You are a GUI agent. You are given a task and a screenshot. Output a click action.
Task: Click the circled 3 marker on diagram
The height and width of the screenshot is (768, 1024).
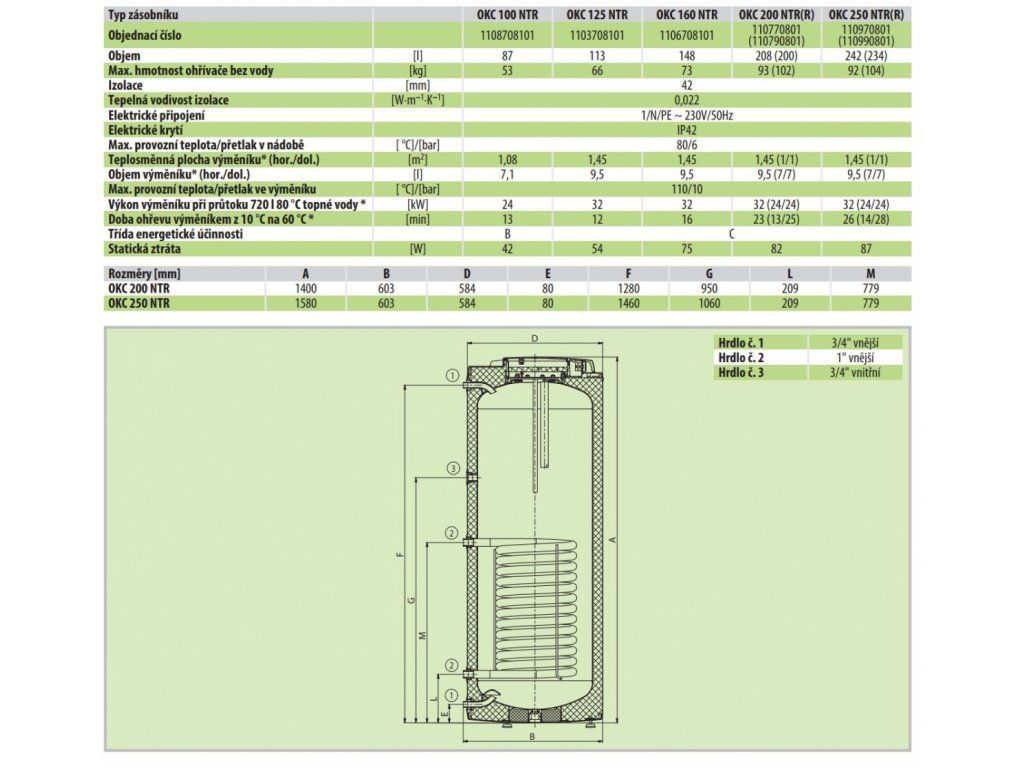(x=453, y=468)
